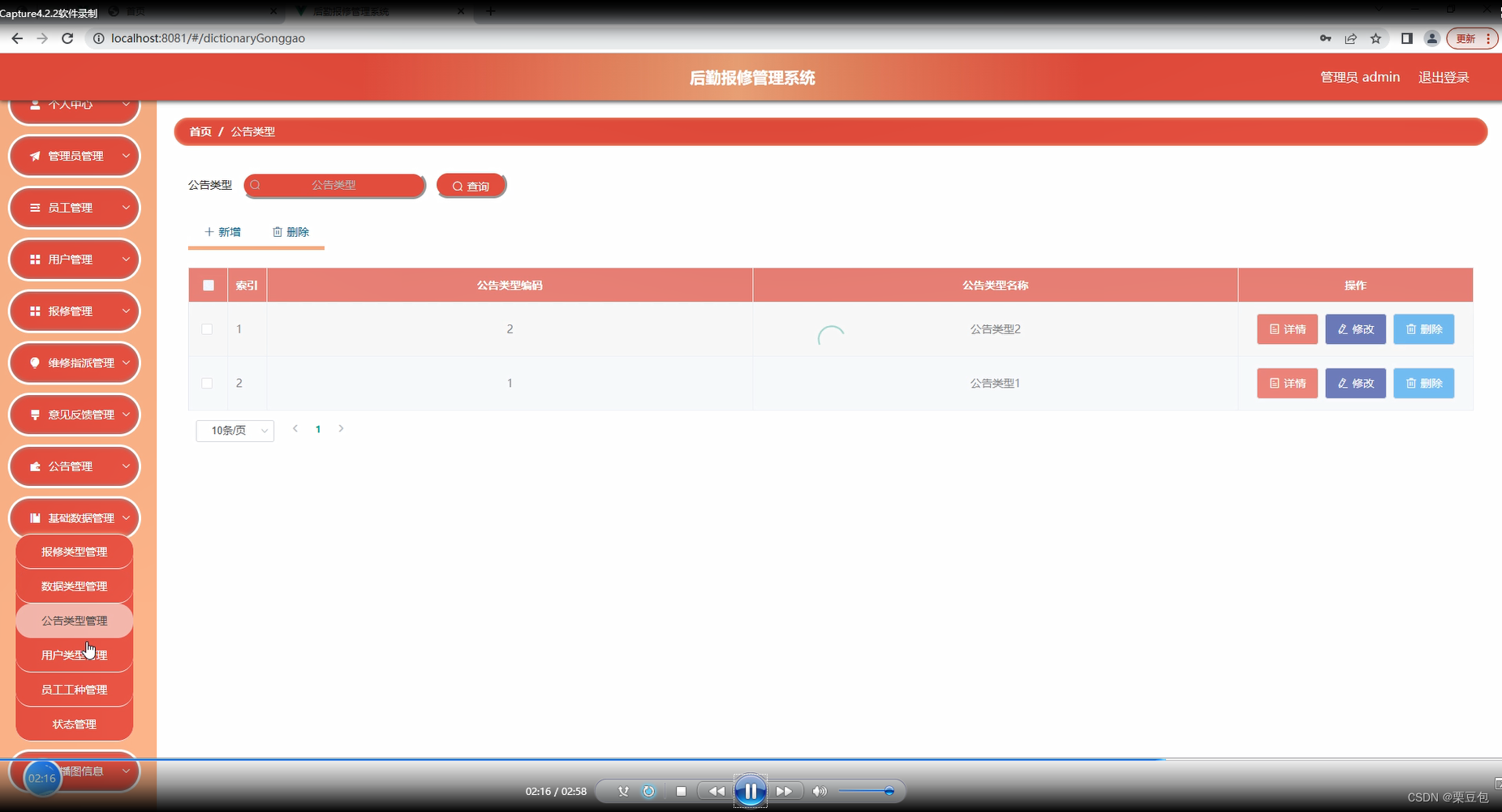Screen dimensions: 1502x812
Task: Tick the checkbox for 公告类型1 row
Action: click(207, 383)
